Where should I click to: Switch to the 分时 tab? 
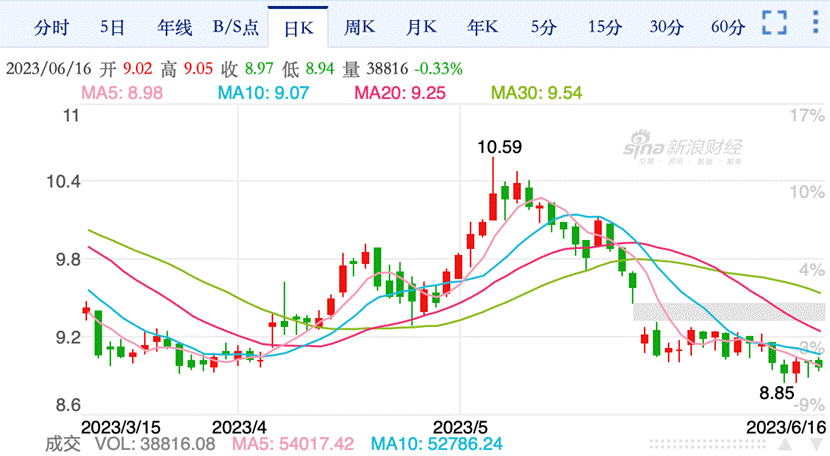[x=51, y=27]
